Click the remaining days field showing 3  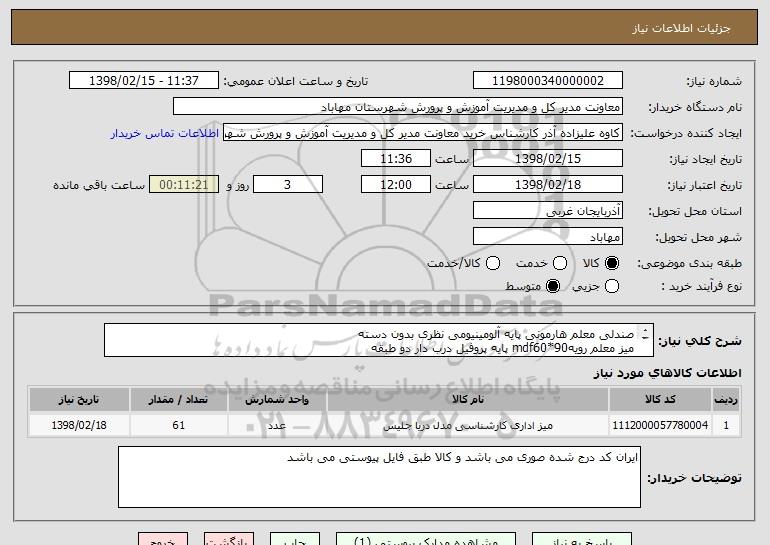288,185
